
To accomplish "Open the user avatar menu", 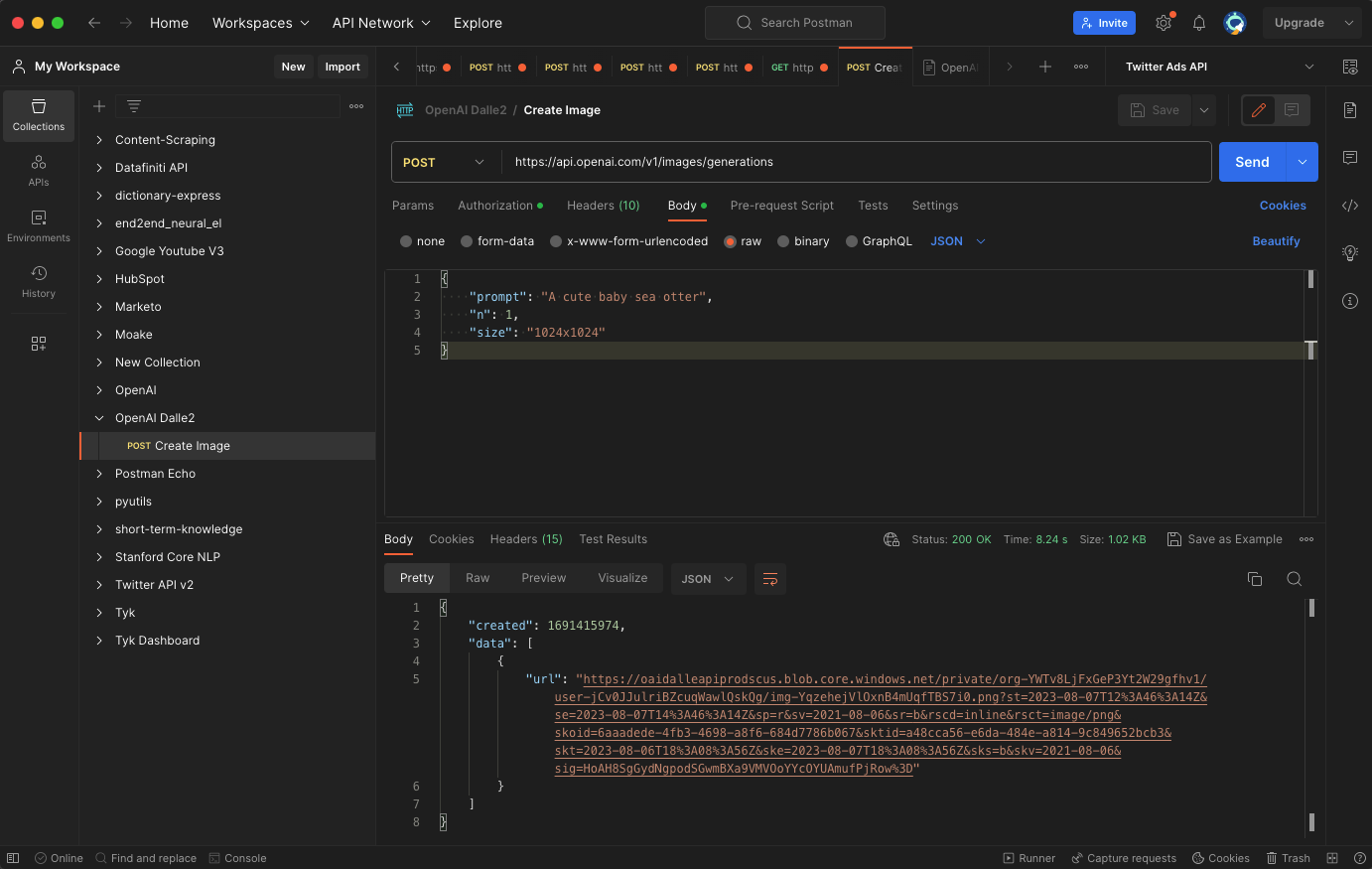I will coord(1235,23).
